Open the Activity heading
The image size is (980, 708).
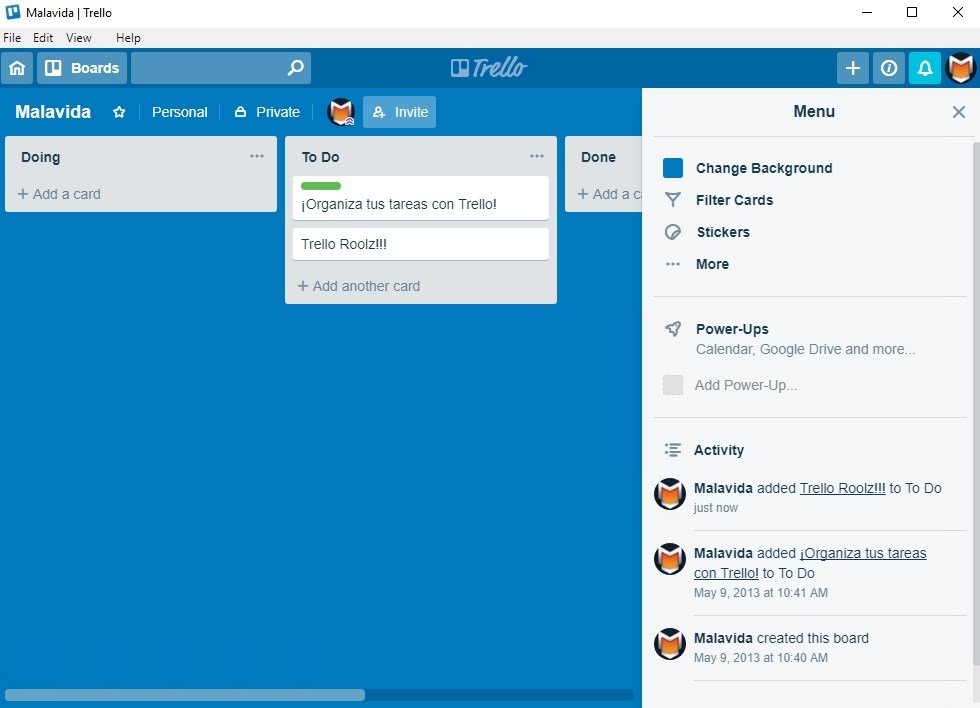719,450
